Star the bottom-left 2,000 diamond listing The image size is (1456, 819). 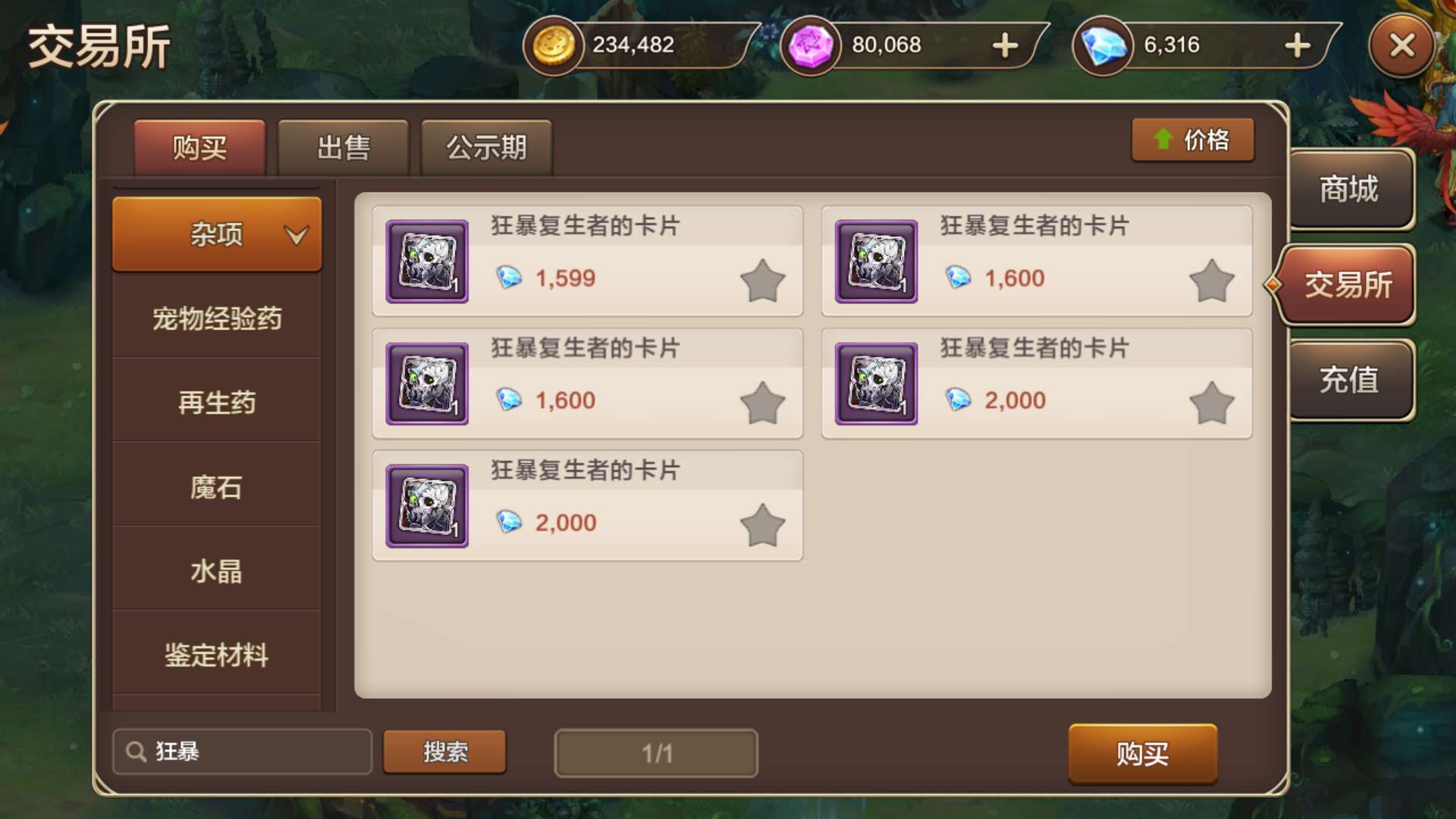coord(762,525)
